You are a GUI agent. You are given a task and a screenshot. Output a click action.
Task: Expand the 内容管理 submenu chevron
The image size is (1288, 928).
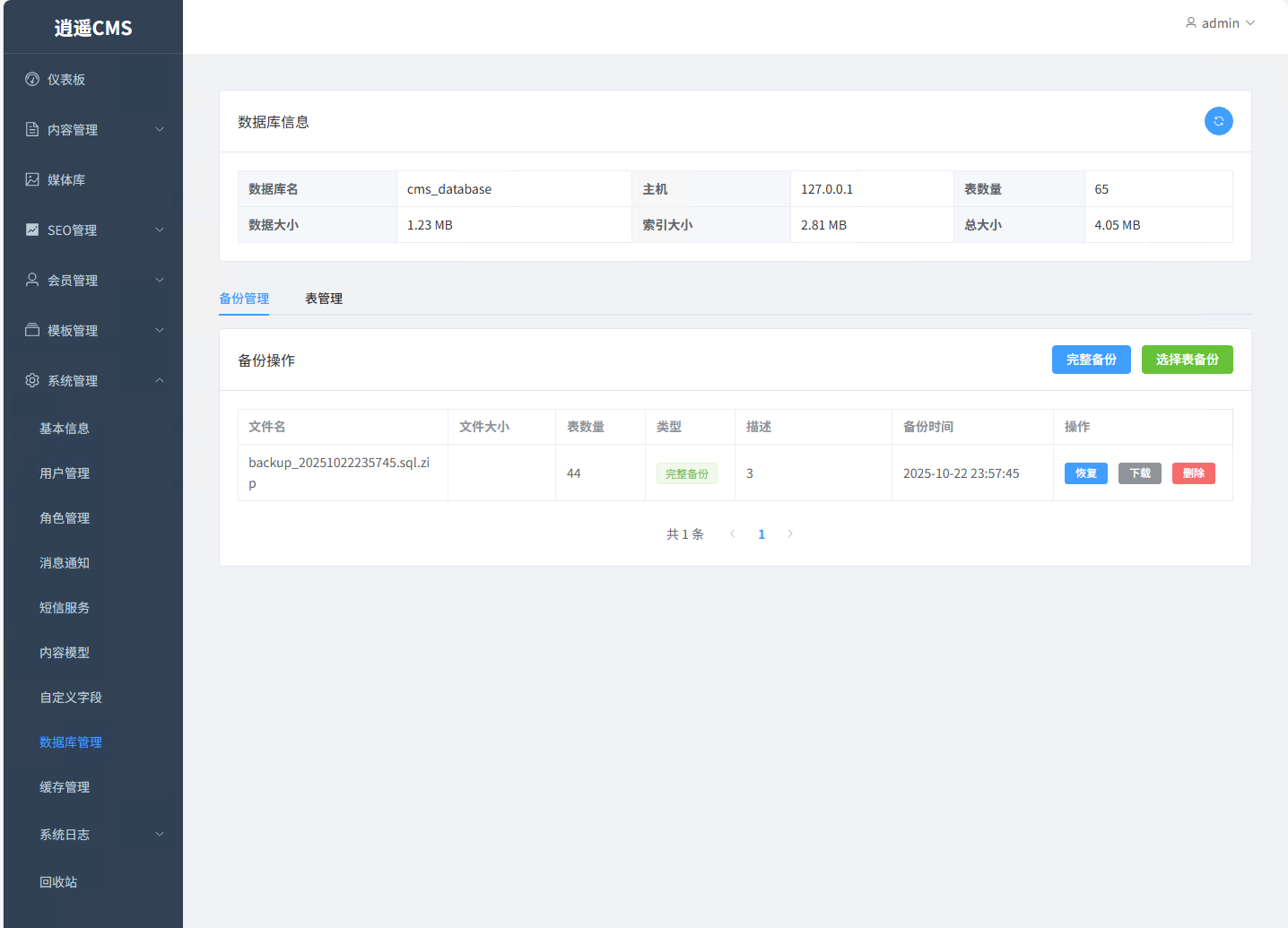pyautogui.click(x=160, y=129)
